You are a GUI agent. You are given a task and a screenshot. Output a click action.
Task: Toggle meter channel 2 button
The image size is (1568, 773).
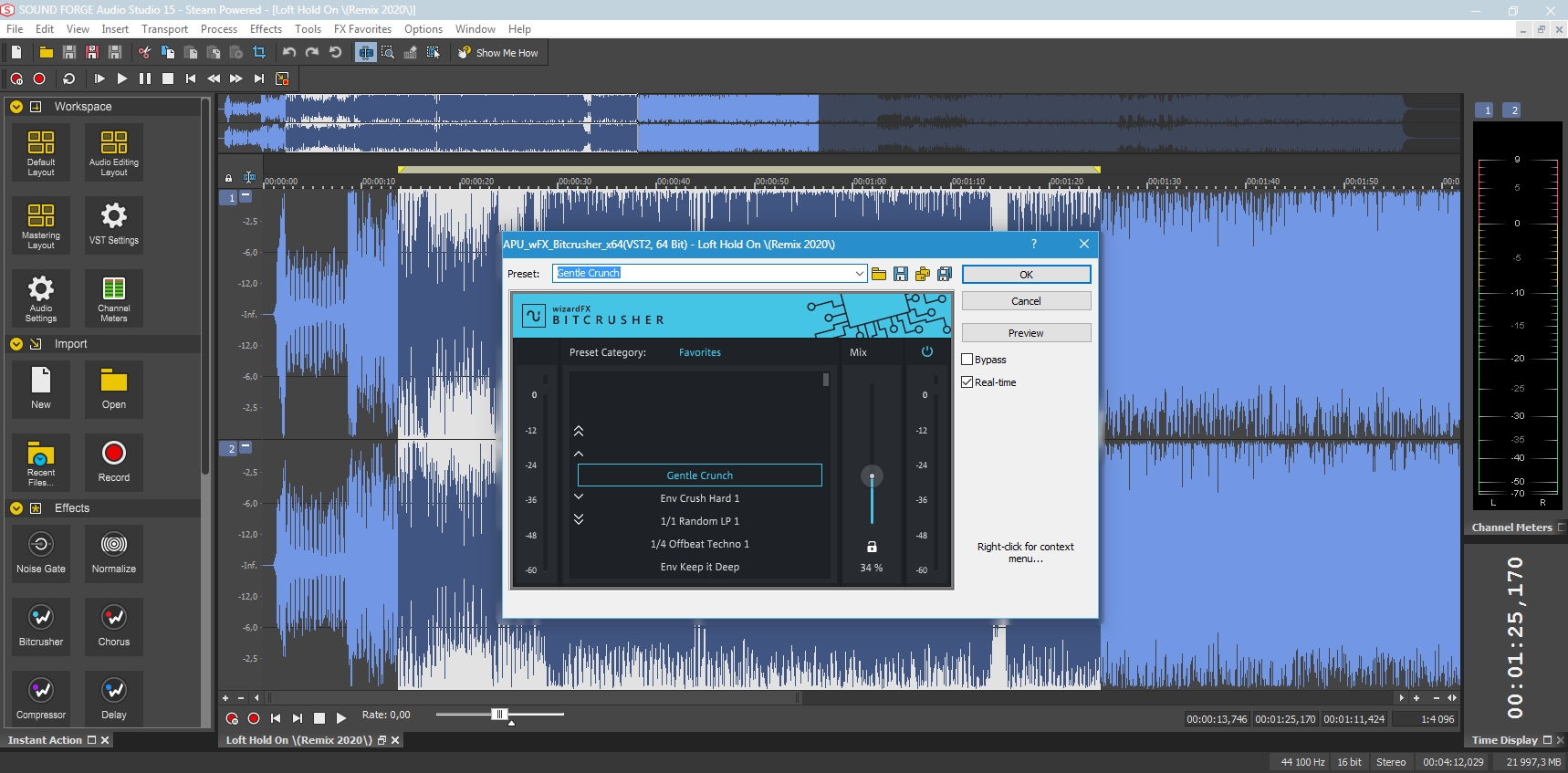click(x=1514, y=110)
